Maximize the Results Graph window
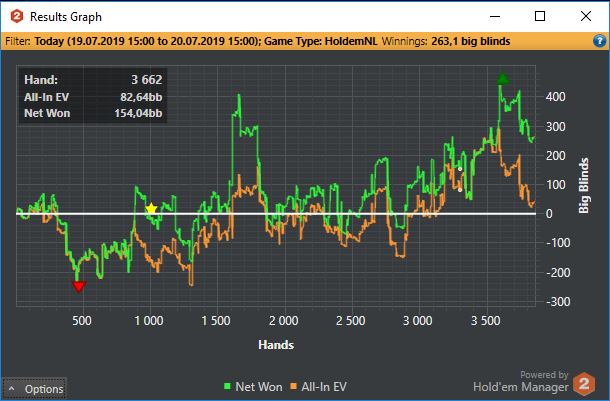This screenshot has height=401, width=610. [x=540, y=16]
